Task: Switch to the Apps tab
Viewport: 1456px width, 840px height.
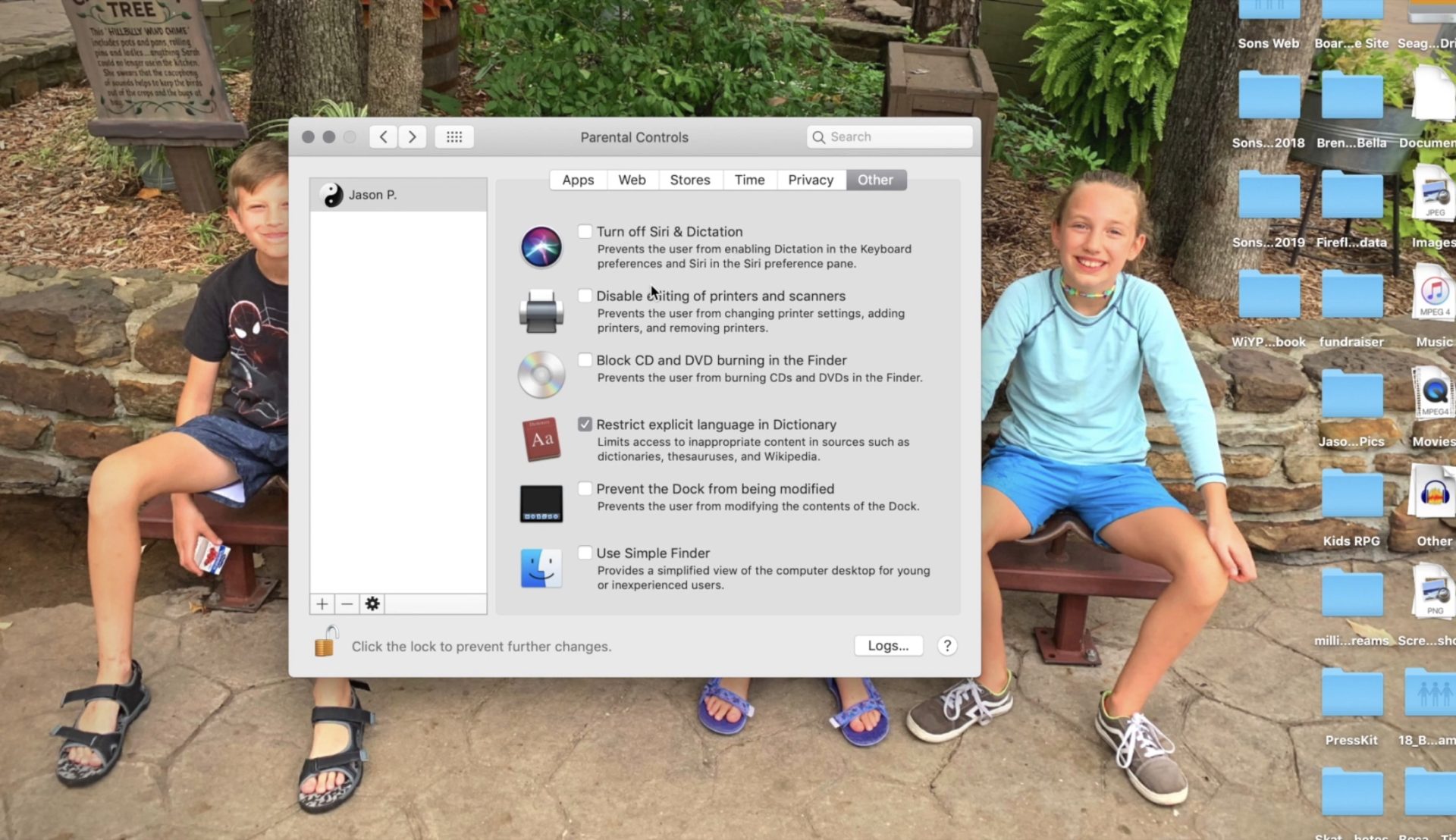Action: click(578, 180)
